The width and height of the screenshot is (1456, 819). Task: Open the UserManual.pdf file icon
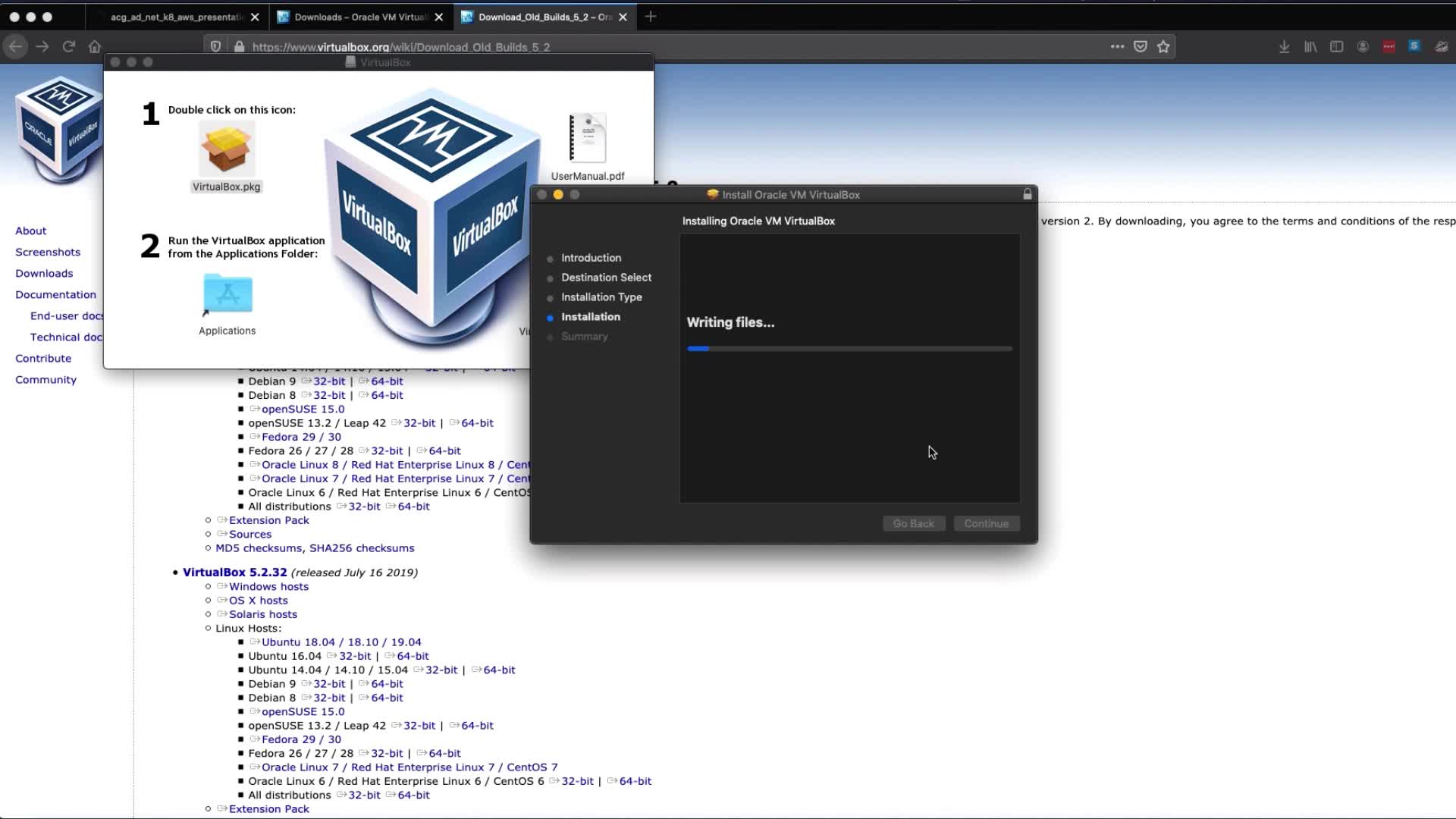(x=588, y=139)
